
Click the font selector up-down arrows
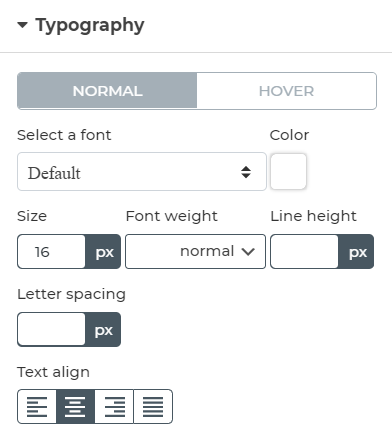tap(246, 172)
